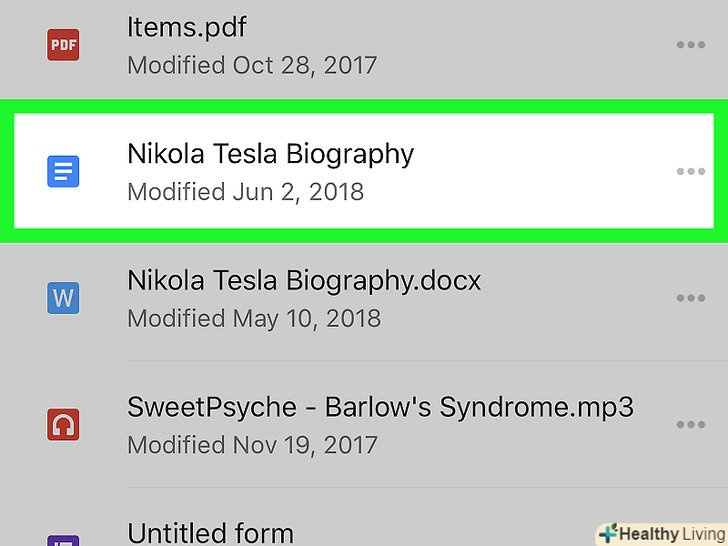Tap the Modified Oct 28, 2017 text
The height and width of the screenshot is (546, 728).
(x=252, y=66)
